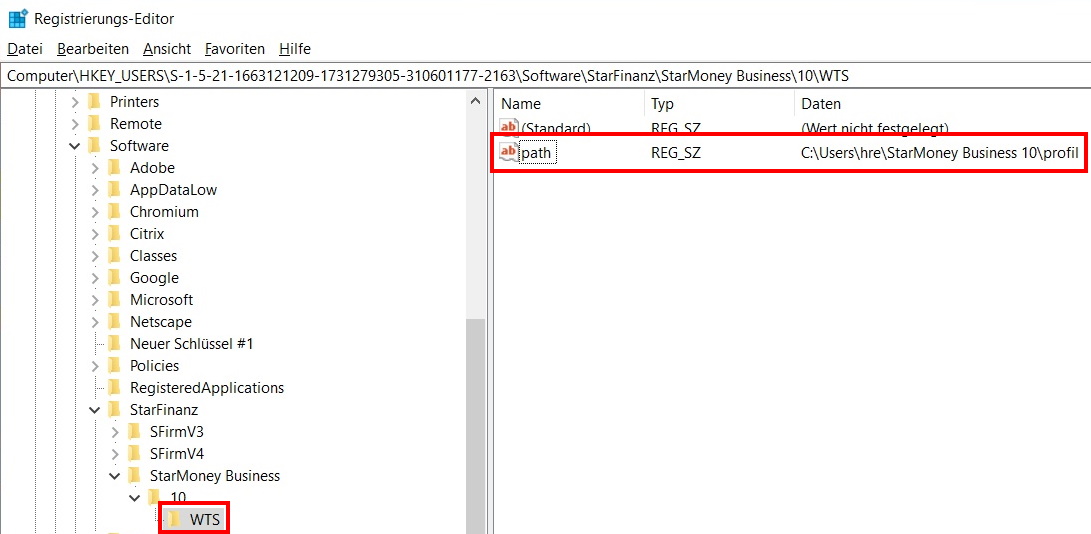
Task: Select the StarMoney Business key label
Action: (x=215, y=476)
